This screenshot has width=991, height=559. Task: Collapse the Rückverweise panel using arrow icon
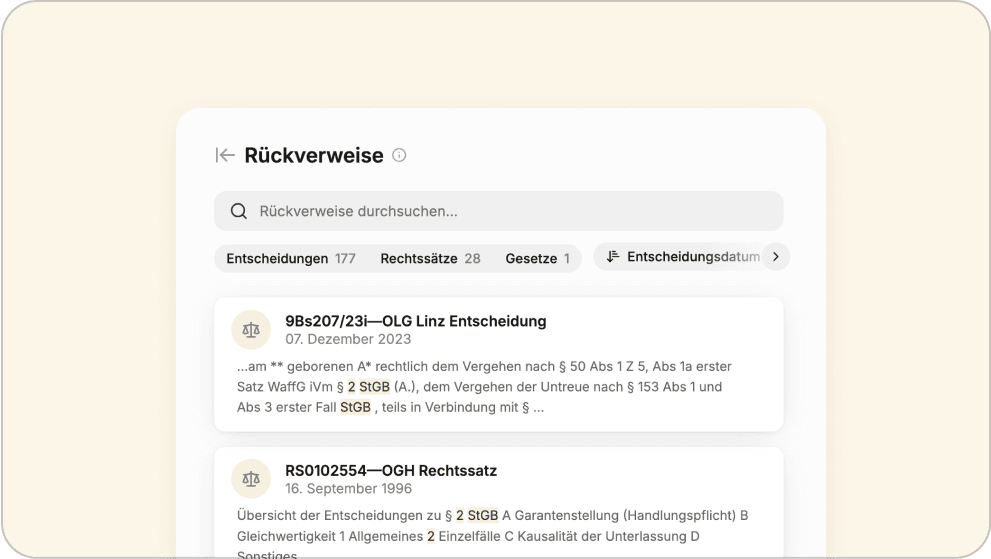(225, 155)
